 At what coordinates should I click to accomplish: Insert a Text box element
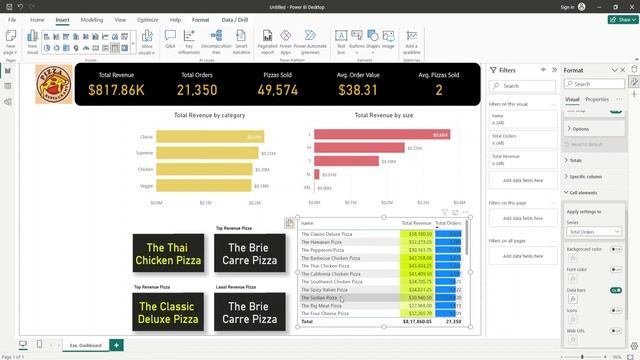[341, 42]
